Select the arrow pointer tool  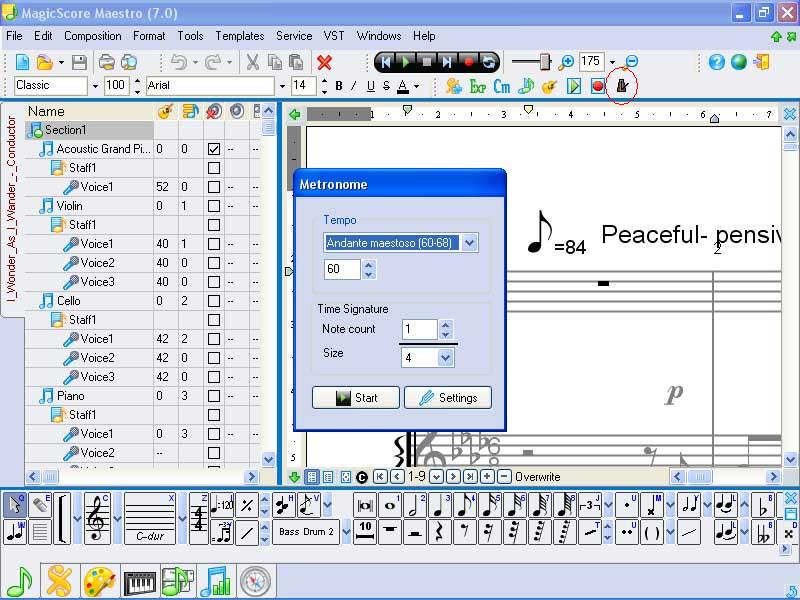tap(15, 505)
